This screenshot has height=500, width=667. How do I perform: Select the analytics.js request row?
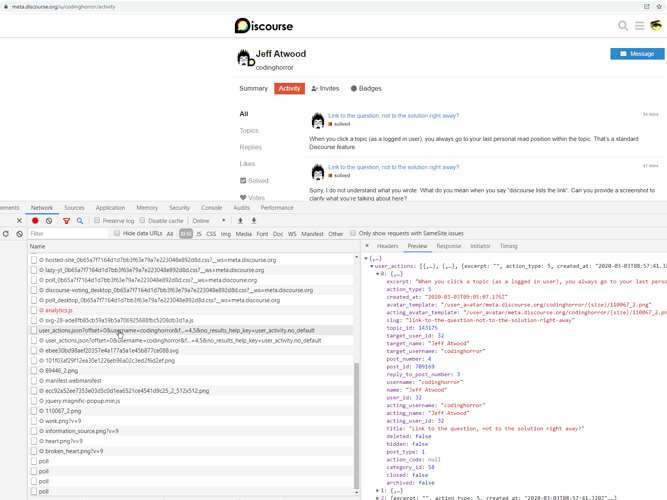click(x=191, y=310)
